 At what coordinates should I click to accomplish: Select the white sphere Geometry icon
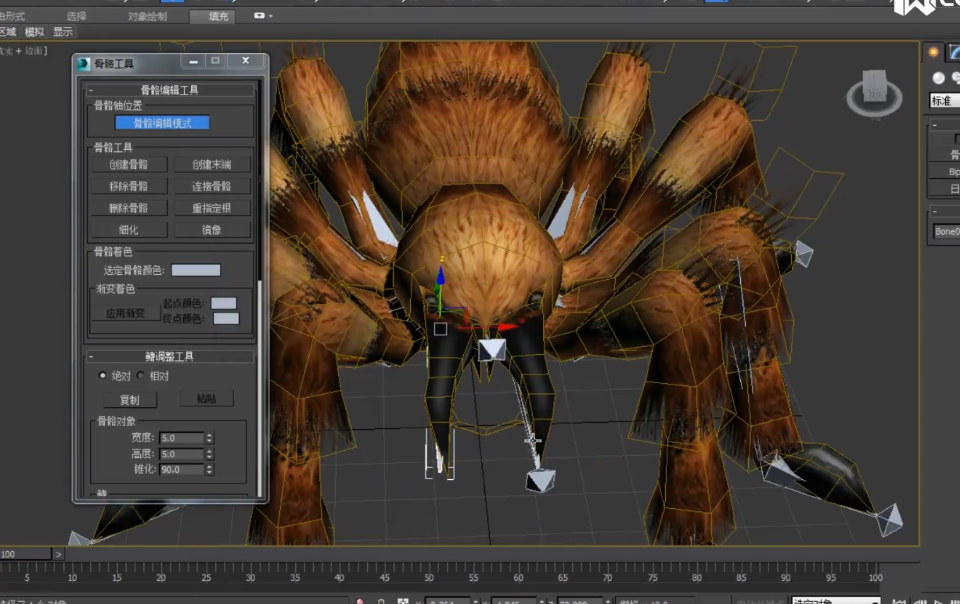[939, 78]
